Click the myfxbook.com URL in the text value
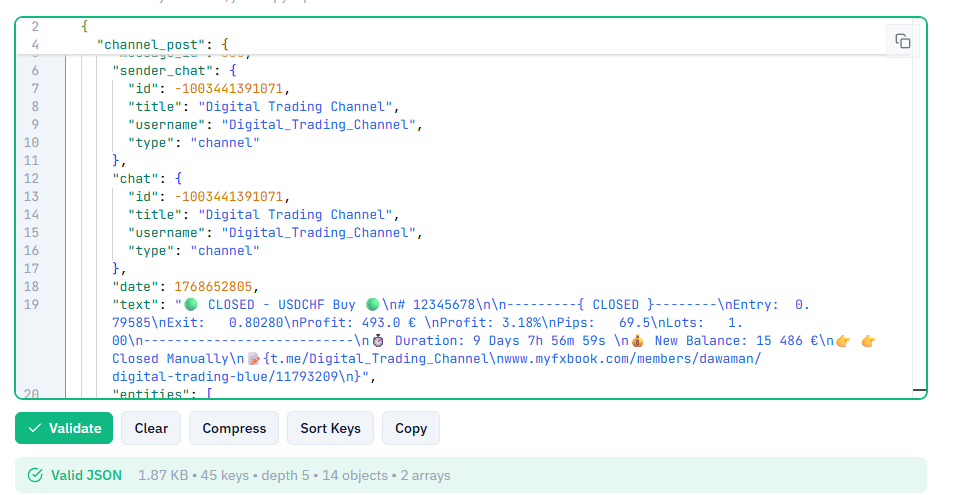 (x=600, y=359)
